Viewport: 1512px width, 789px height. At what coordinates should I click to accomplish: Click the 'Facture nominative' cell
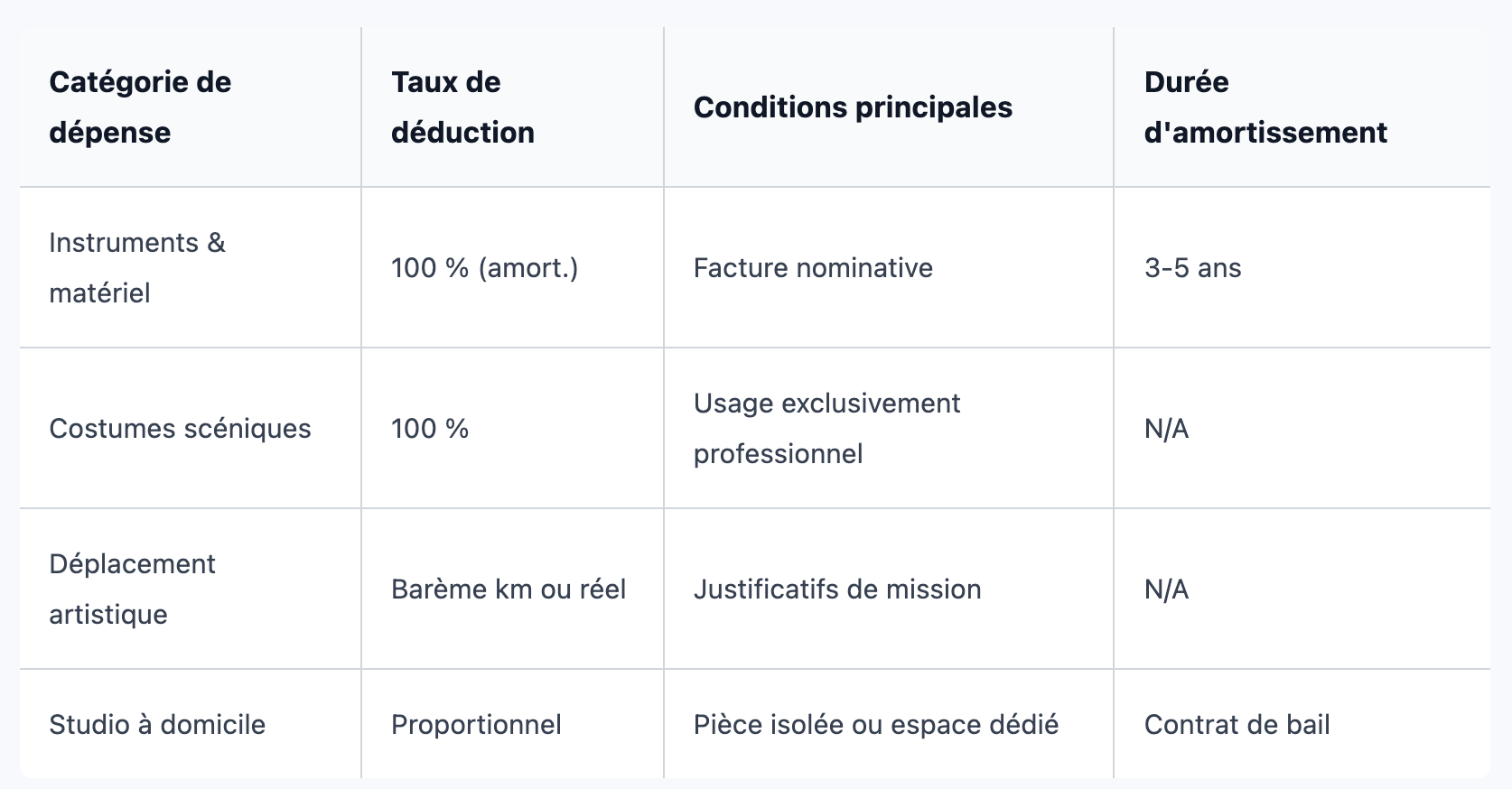889,268
